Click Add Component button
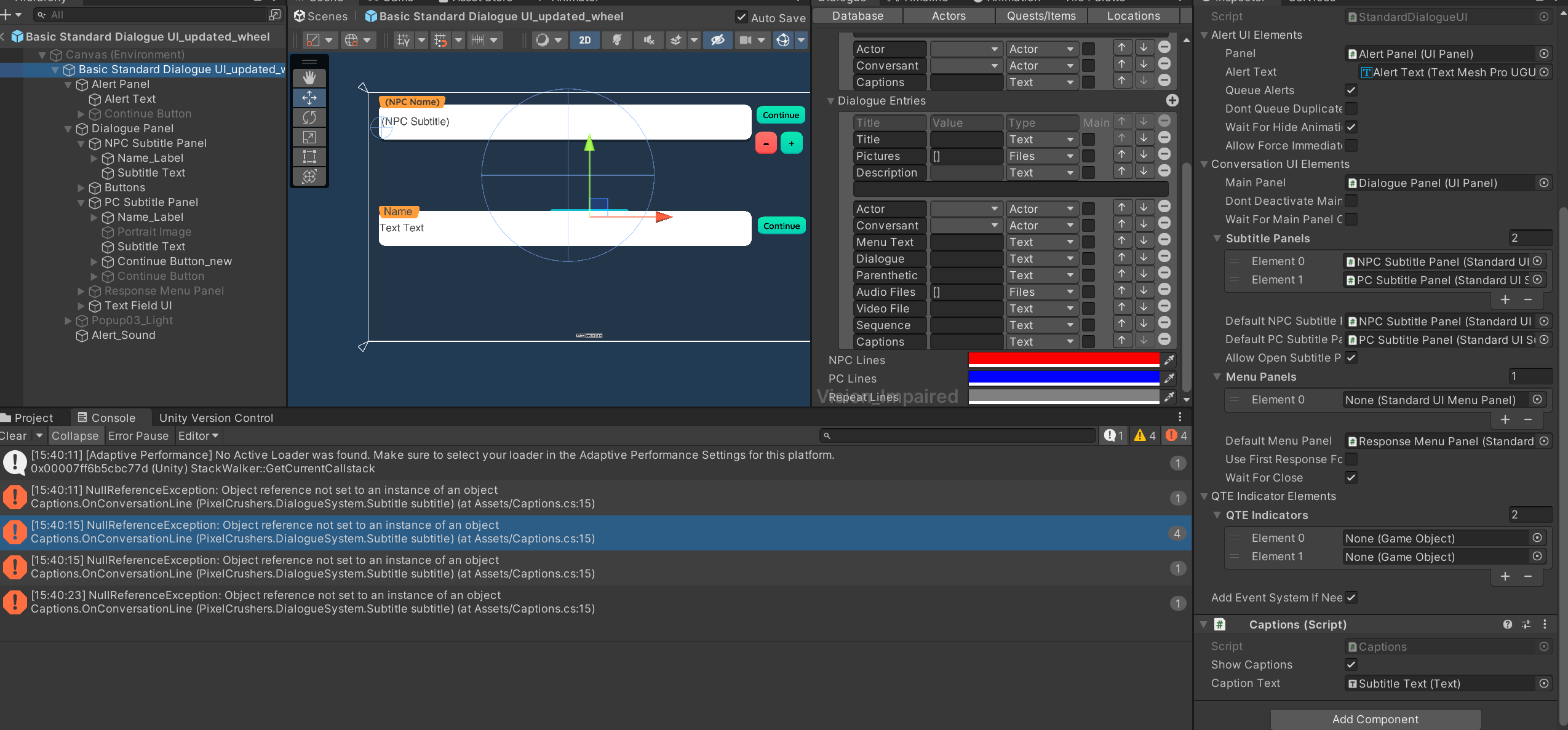 click(1375, 719)
